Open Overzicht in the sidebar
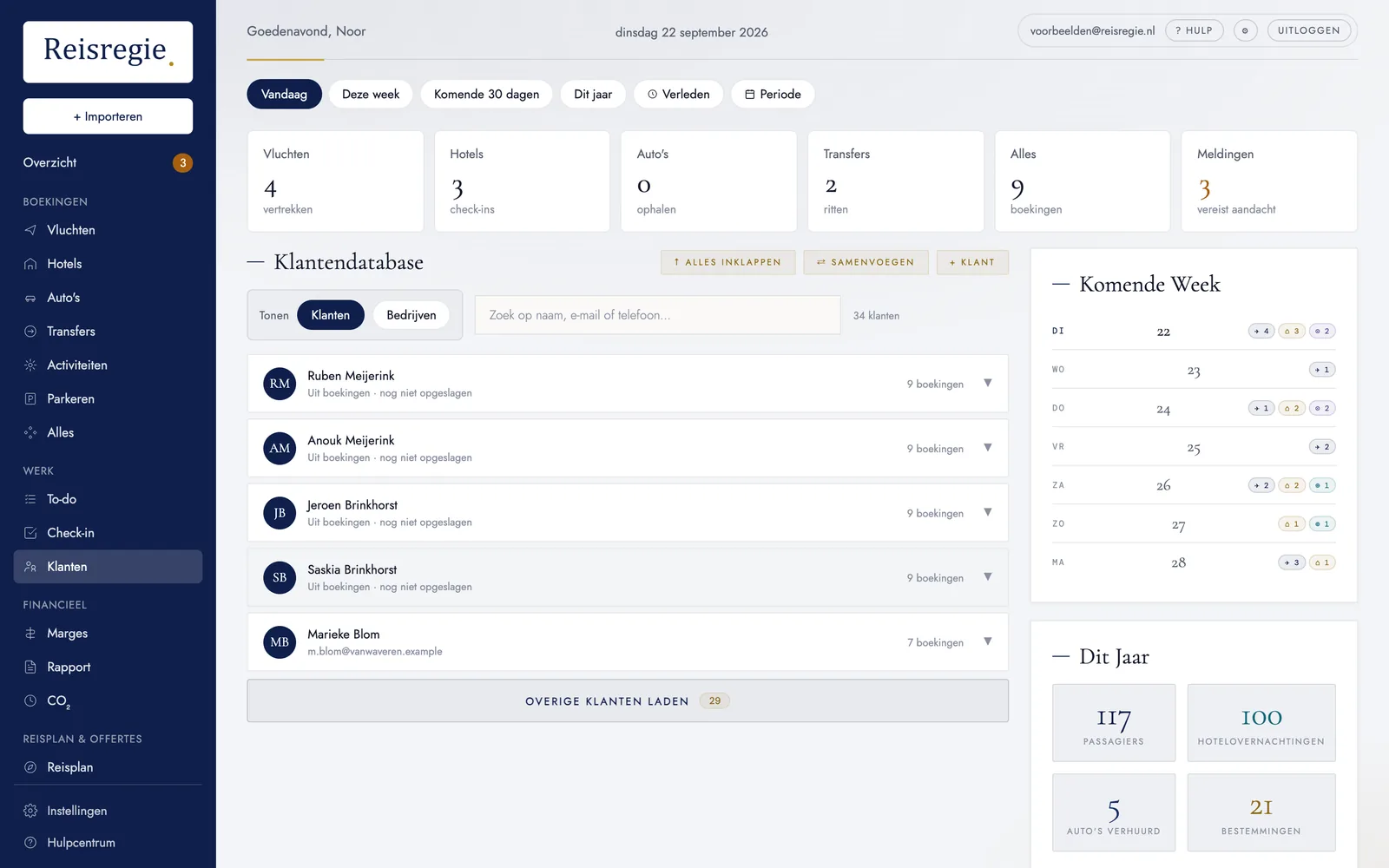The height and width of the screenshot is (868, 1389). 108,162
